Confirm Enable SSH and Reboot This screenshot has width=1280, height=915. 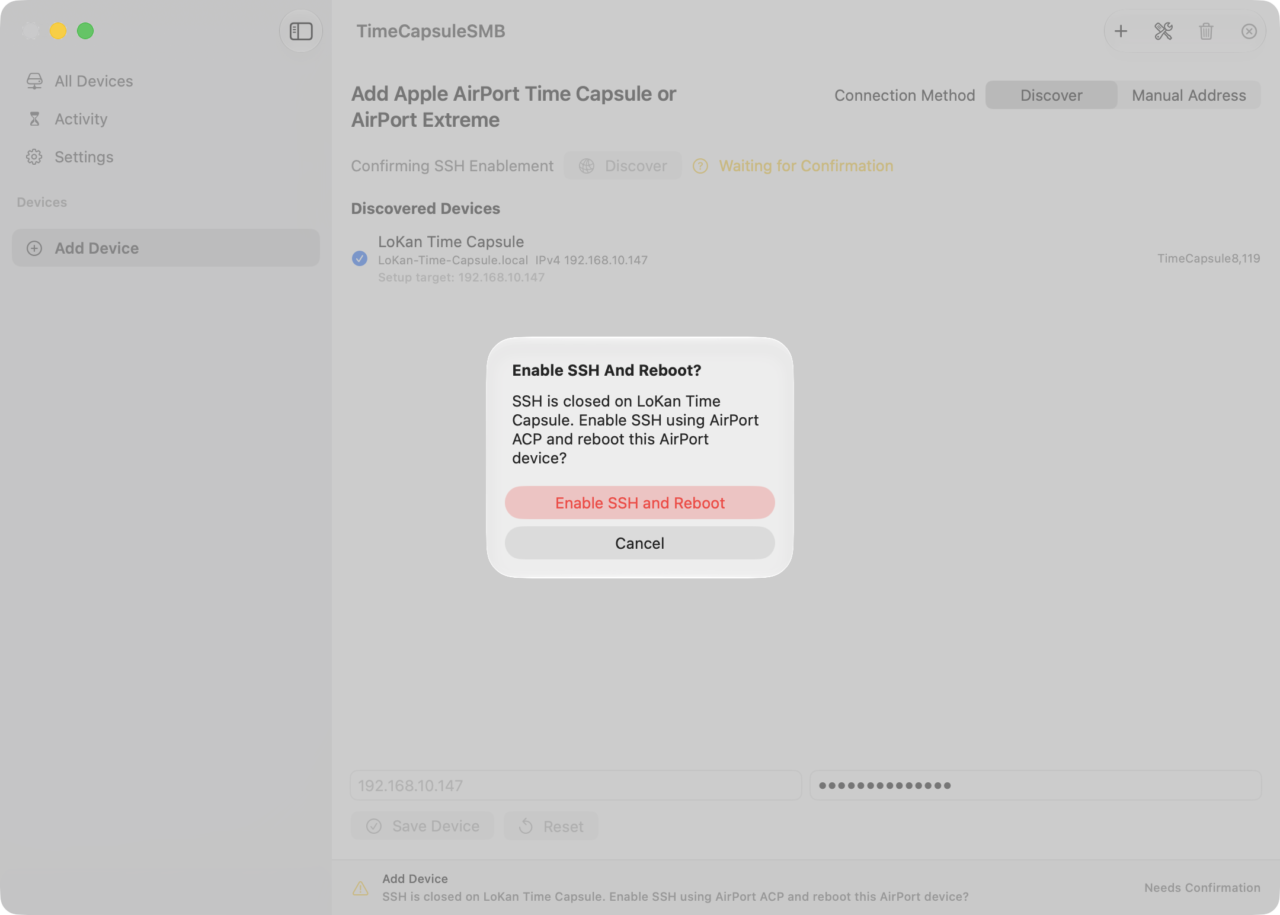pos(640,503)
